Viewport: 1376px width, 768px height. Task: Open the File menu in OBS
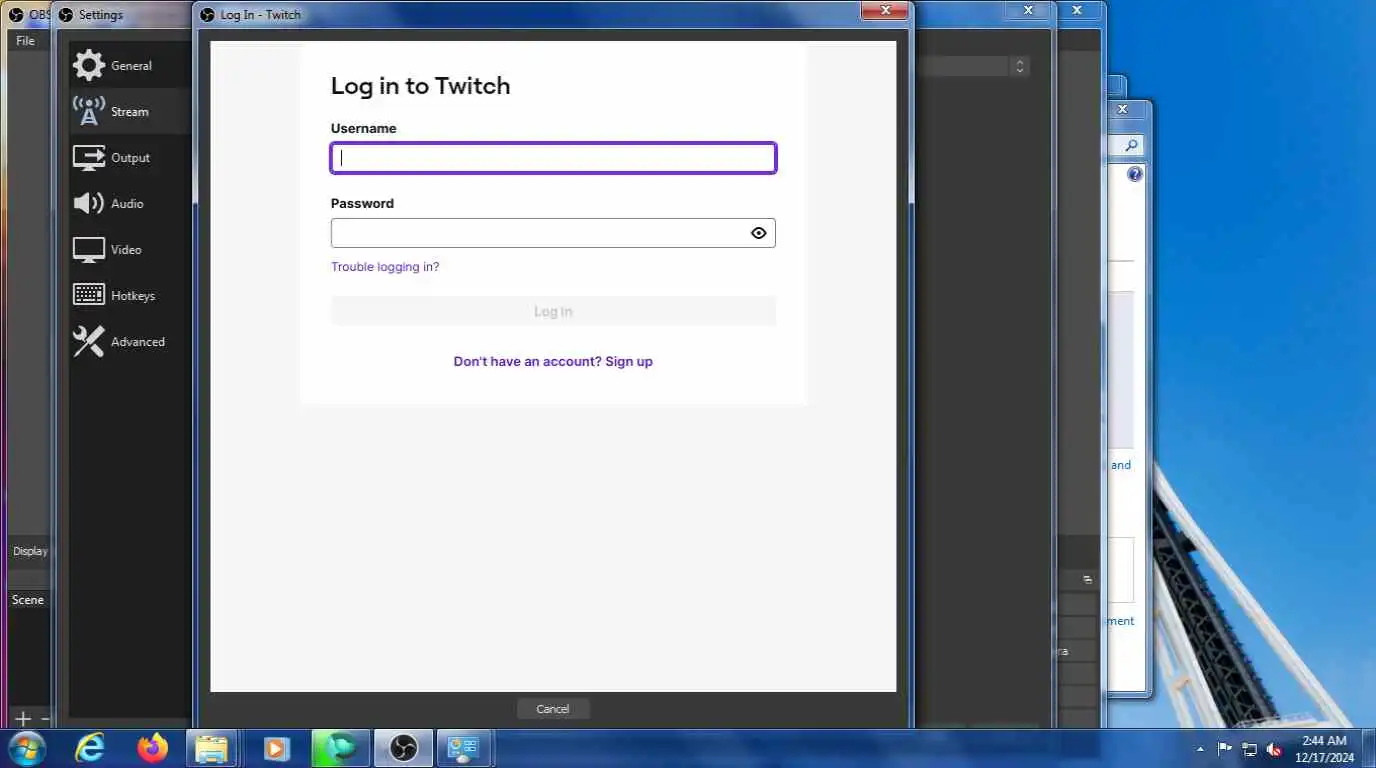(x=25, y=41)
